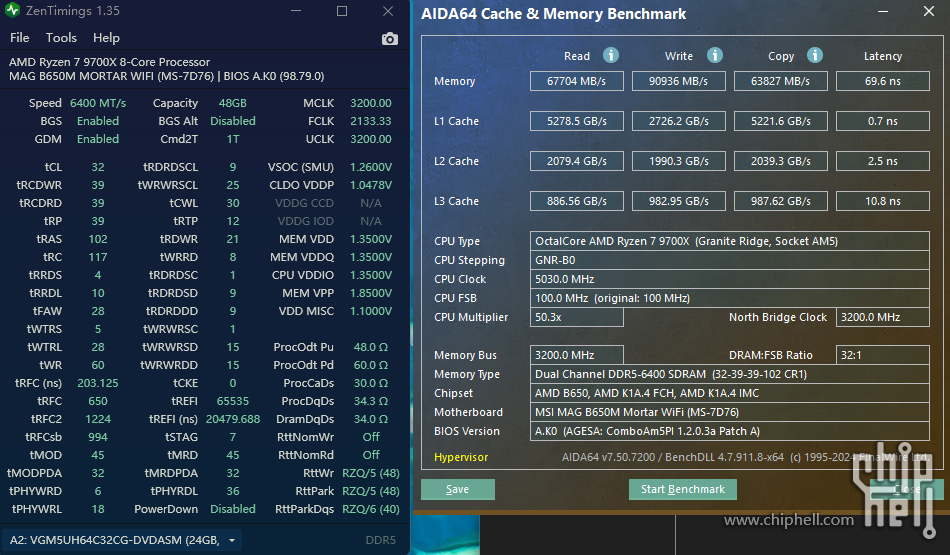Click CPU Clock field 5030.0 MHz
This screenshot has height=555, width=950.
point(729,279)
